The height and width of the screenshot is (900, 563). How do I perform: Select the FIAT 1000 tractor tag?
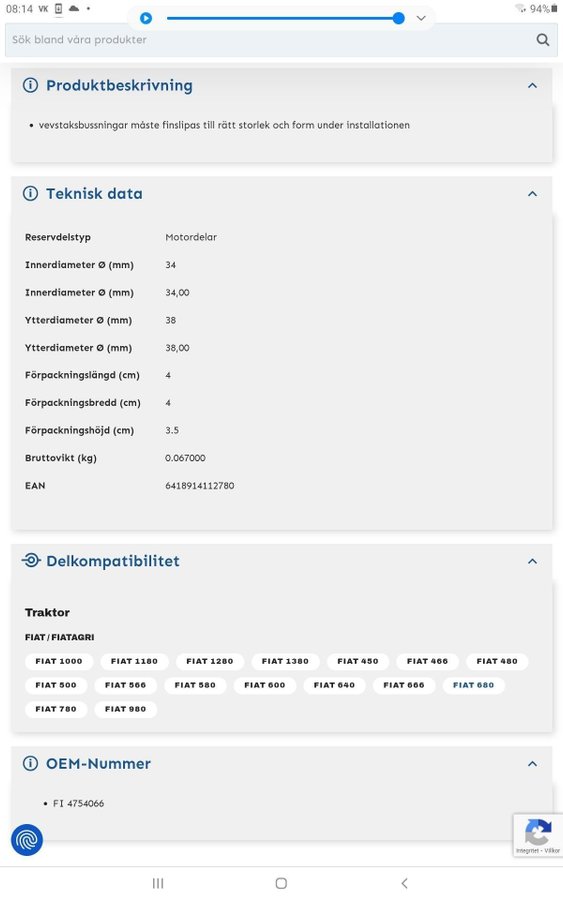tap(59, 661)
